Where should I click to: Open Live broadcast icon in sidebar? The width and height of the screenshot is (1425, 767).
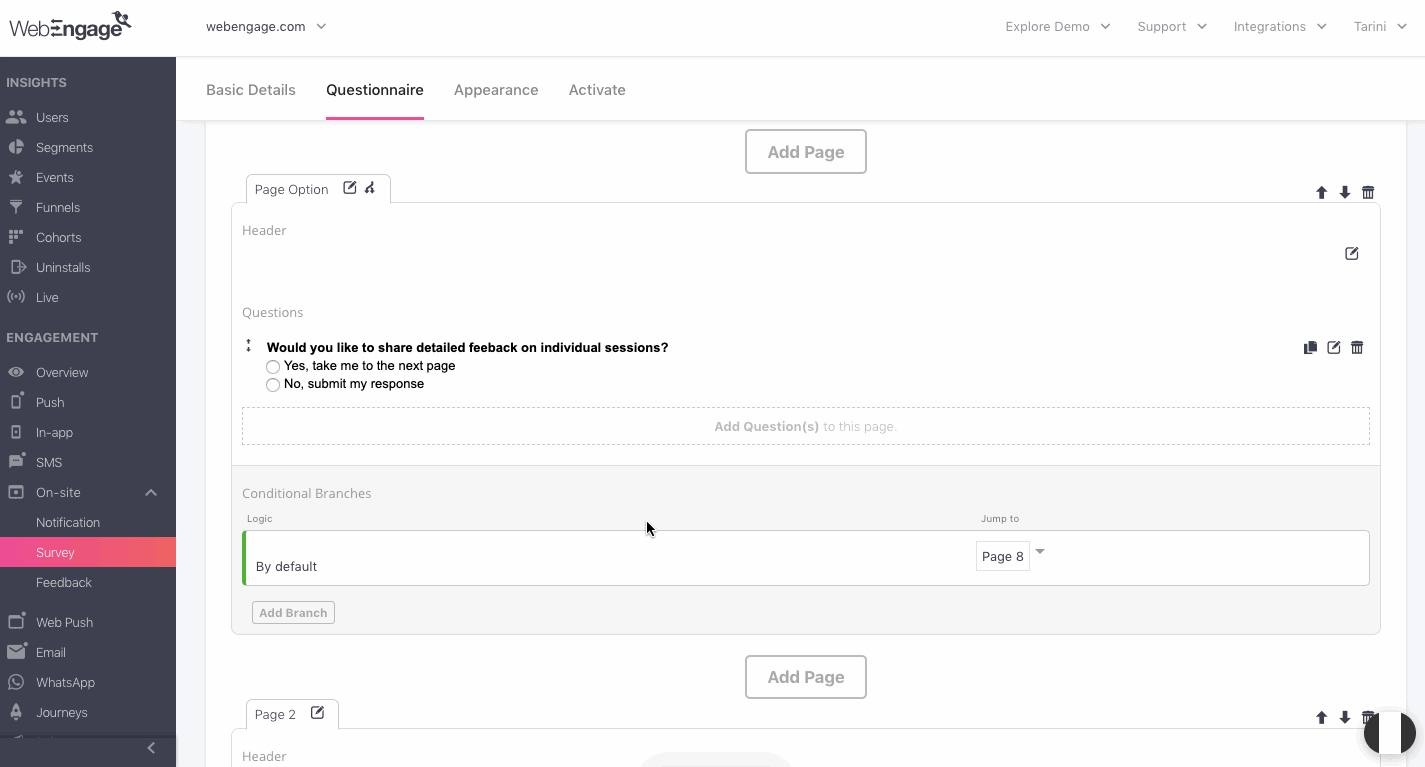(15, 297)
